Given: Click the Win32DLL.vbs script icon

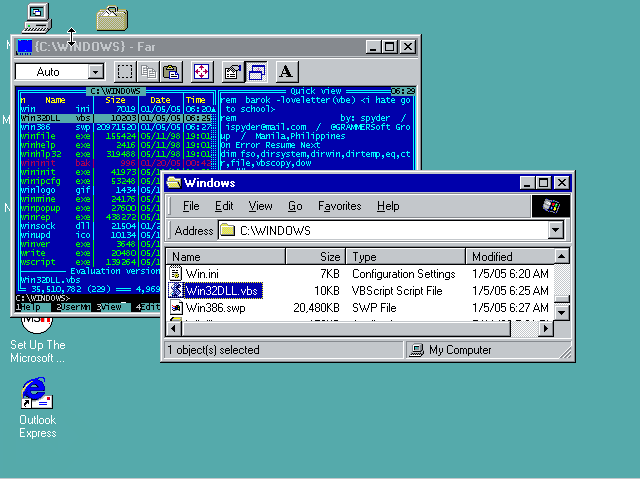Looking at the screenshot, I should (x=176, y=290).
